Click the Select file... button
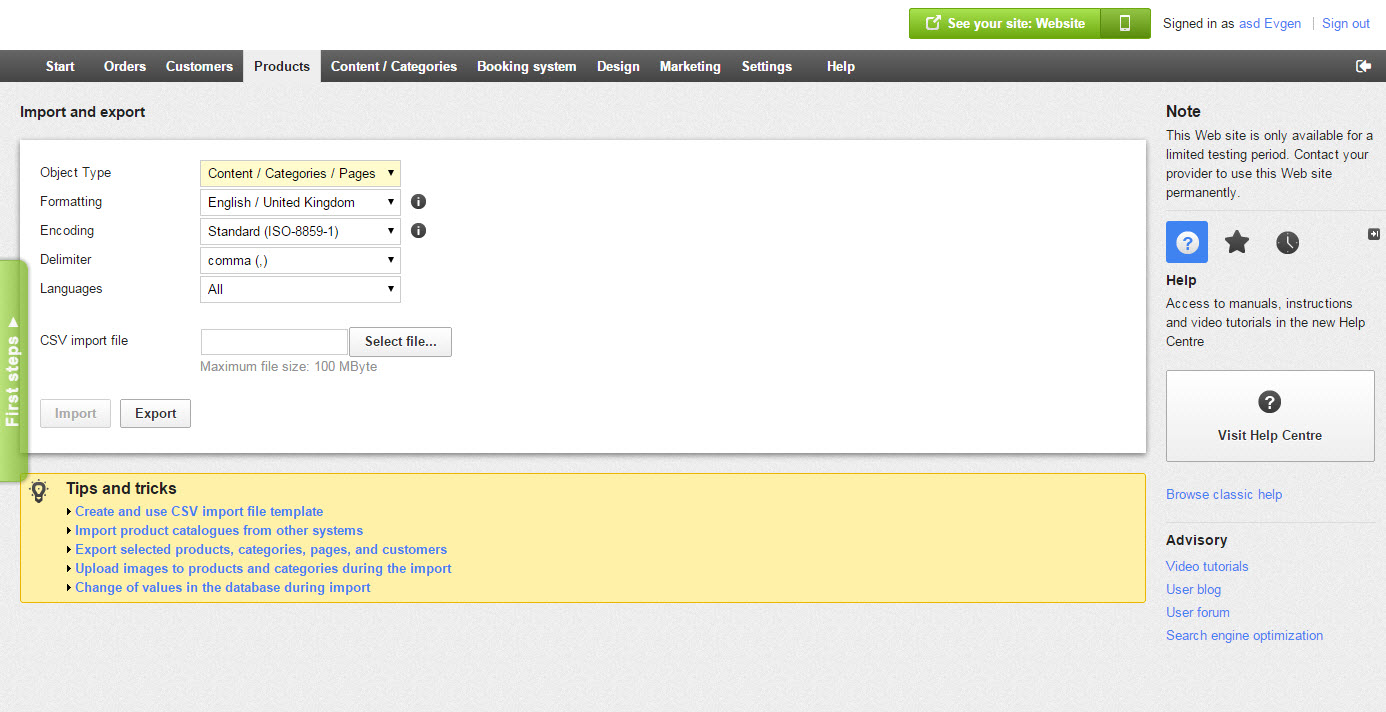The width and height of the screenshot is (1386, 712). tap(400, 342)
